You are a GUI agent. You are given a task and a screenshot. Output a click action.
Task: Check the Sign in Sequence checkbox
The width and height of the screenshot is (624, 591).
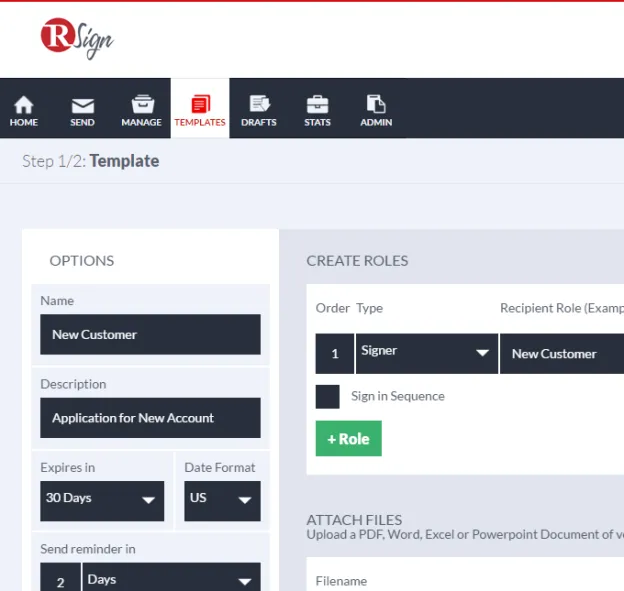(x=328, y=397)
